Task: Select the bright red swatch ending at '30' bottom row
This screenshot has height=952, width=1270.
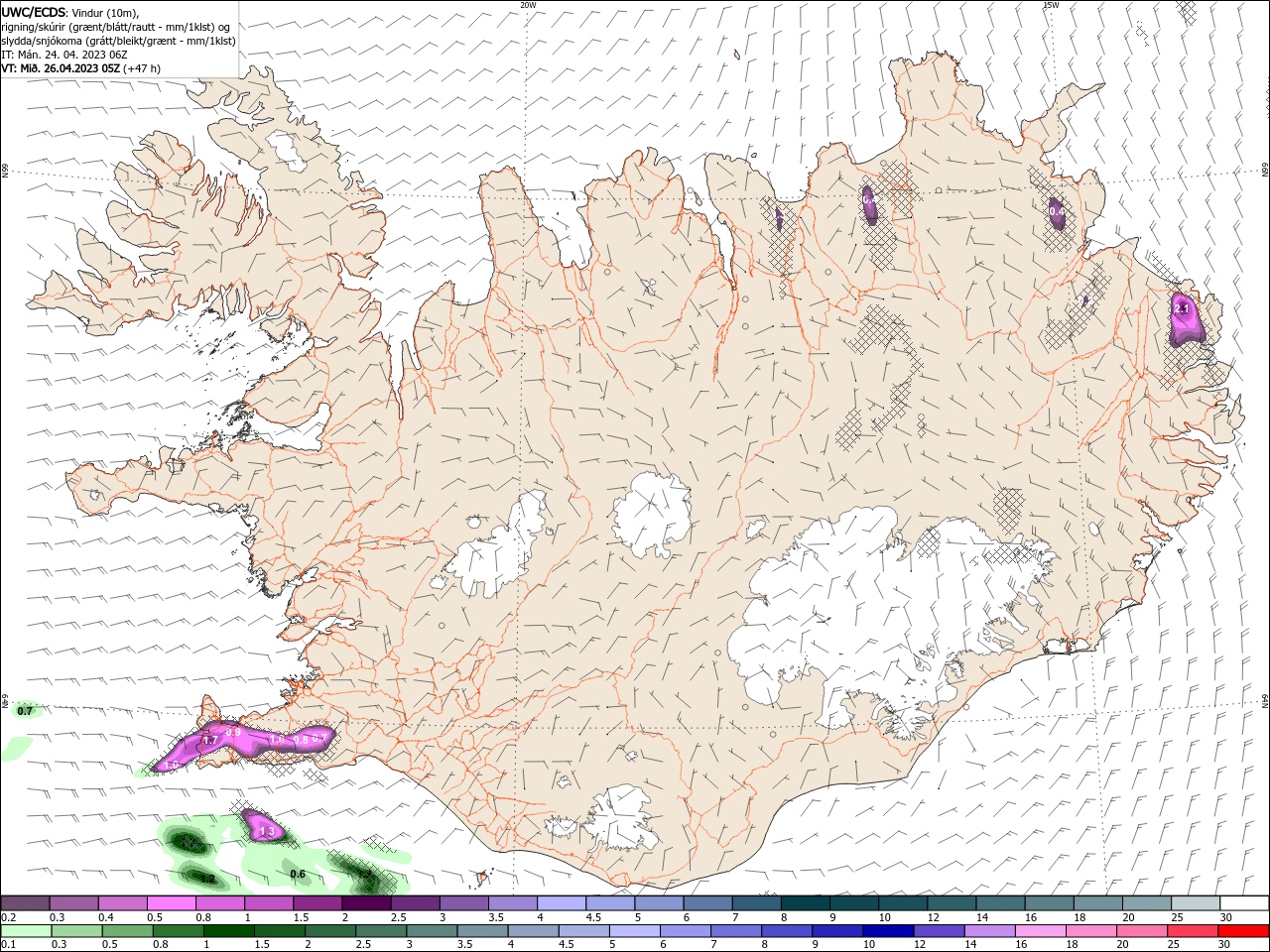Action: (x=1243, y=931)
